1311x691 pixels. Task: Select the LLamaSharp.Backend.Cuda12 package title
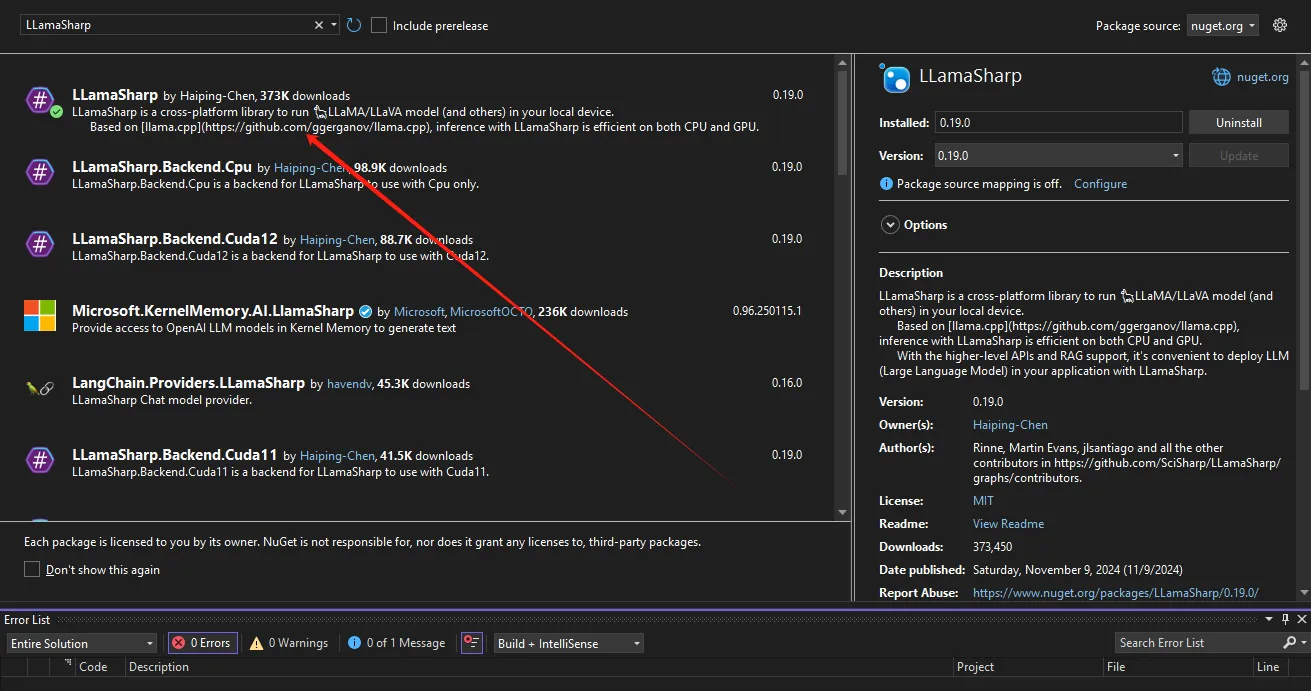point(174,239)
